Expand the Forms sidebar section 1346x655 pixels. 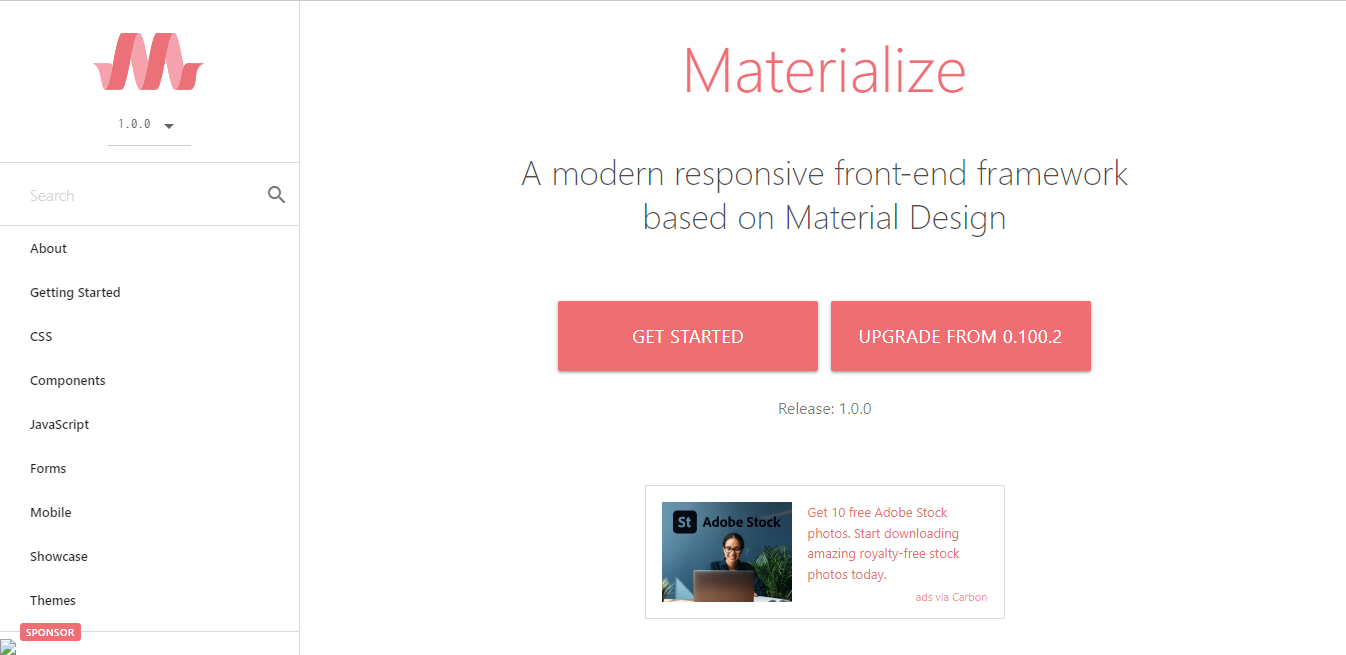tap(149, 468)
